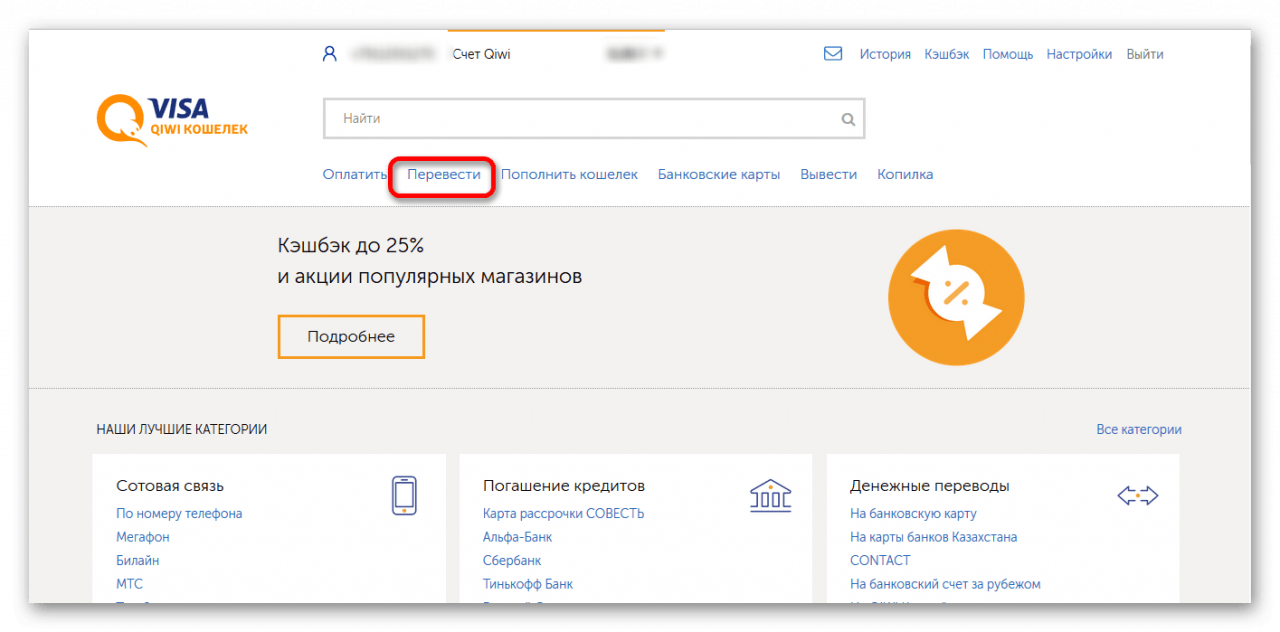
Task: Click the user profile icon
Action: pyautogui.click(x=329, y=54)
